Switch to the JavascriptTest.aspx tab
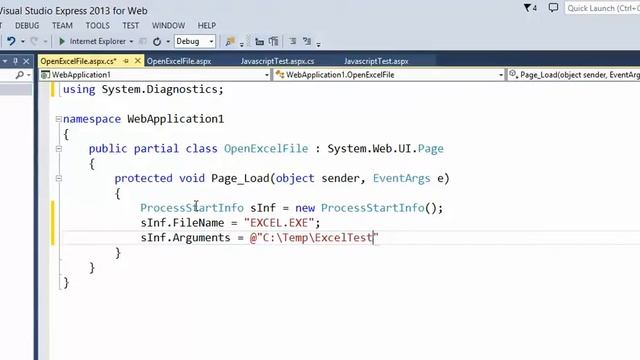The image size is (640, 360). click(x=376, y=61)
